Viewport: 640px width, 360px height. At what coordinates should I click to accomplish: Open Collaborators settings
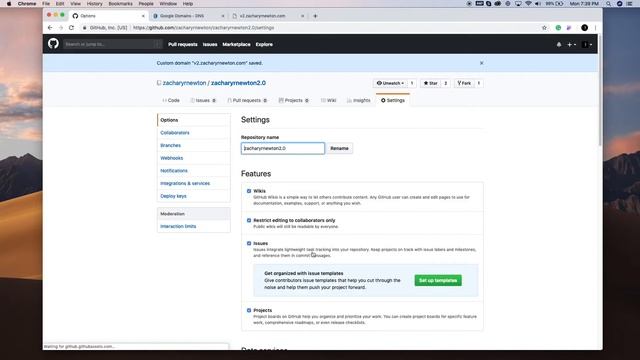175,133
